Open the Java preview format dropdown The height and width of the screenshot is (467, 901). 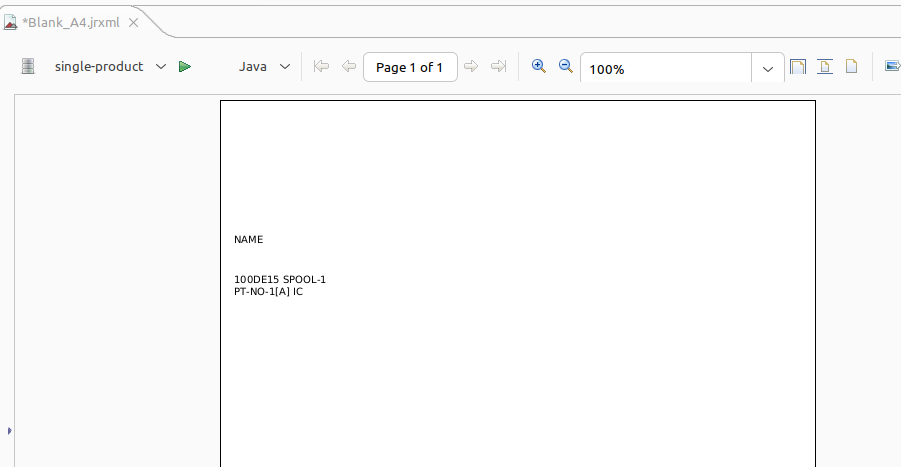(285, 67)
